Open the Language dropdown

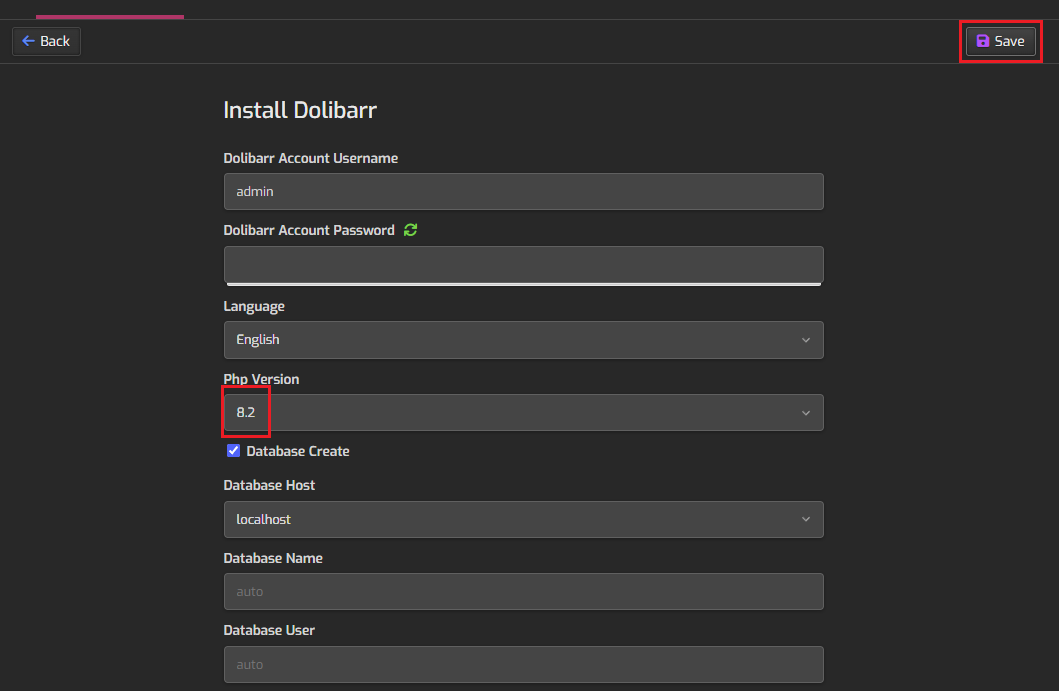click(x=523, y=340)
